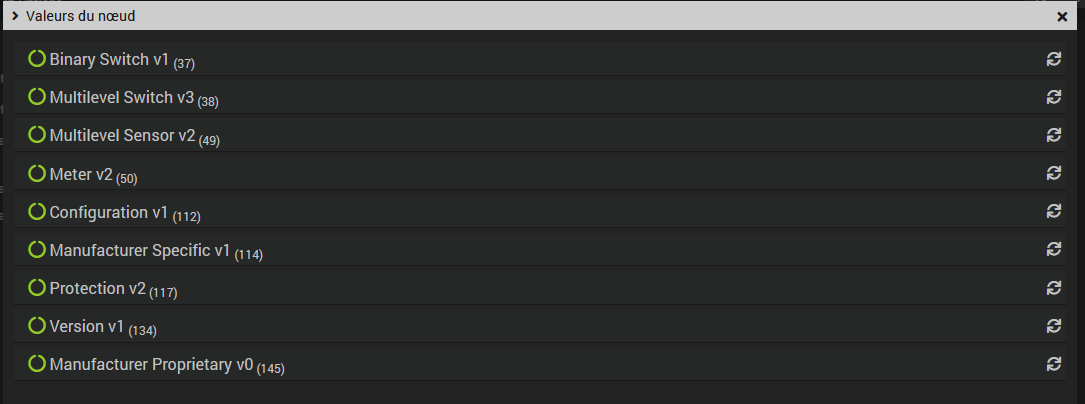Refresh the Configuration v1 values
This screenshot has height=404, width=1085.
[1053, 211]
